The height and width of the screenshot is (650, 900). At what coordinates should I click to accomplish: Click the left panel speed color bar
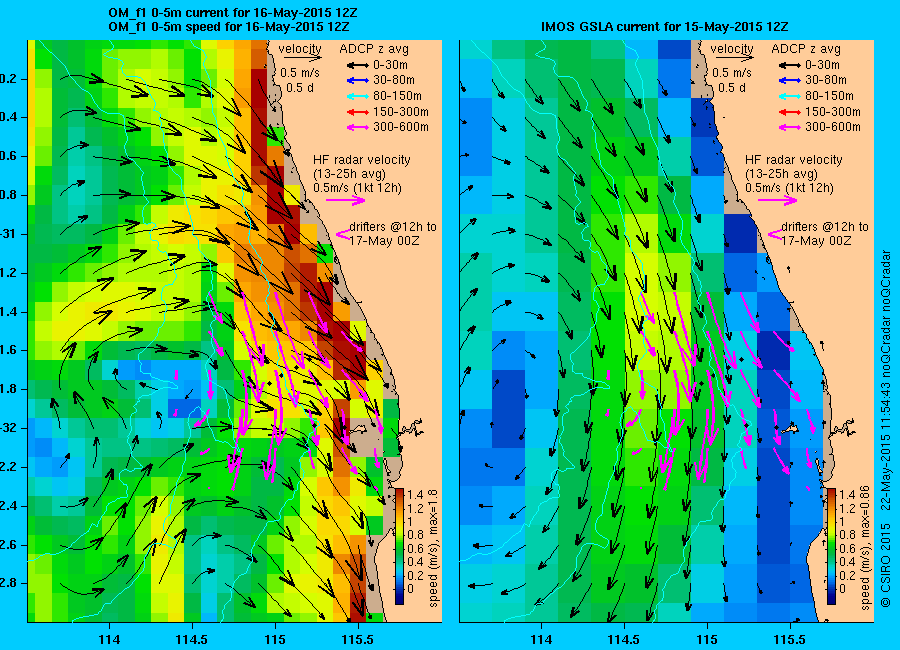click(399, 546)
